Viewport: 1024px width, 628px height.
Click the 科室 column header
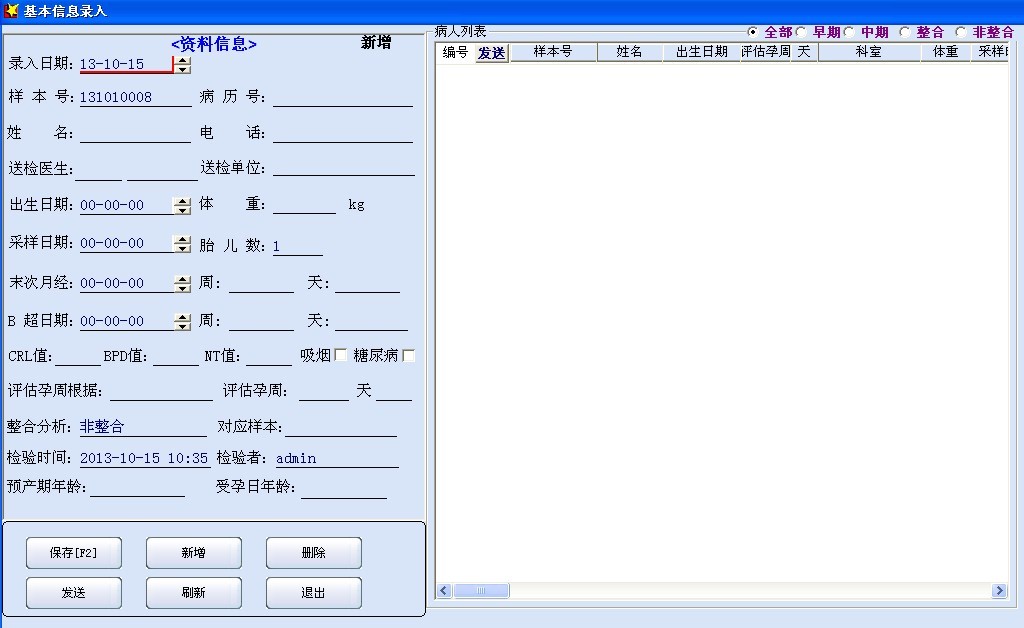[x=869, y=52]
